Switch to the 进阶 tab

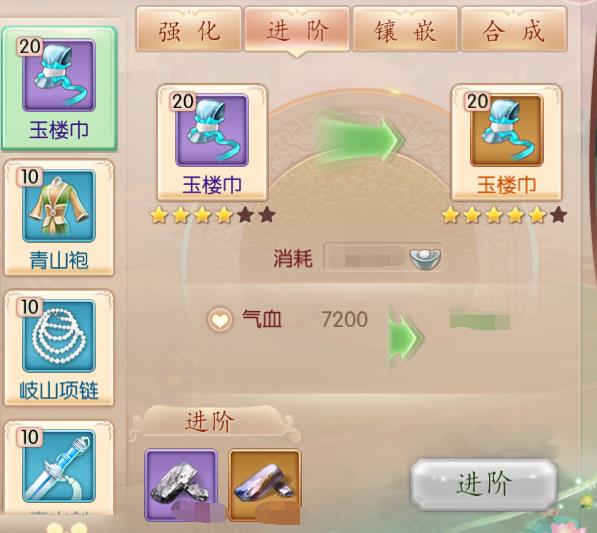[297, 29]
